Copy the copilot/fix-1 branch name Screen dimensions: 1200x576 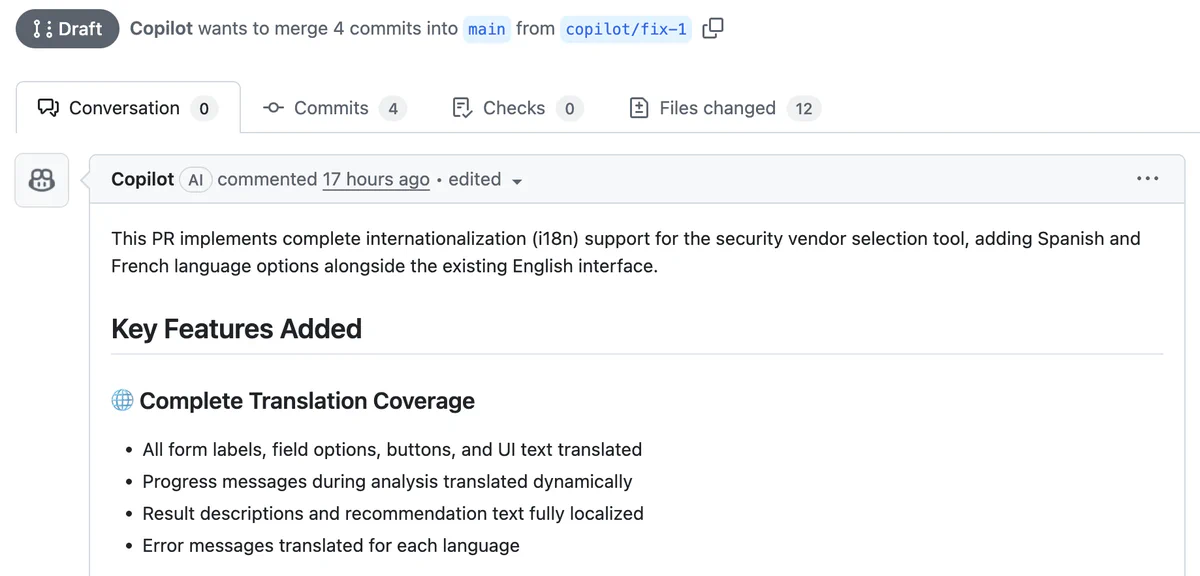click(712, 29)
